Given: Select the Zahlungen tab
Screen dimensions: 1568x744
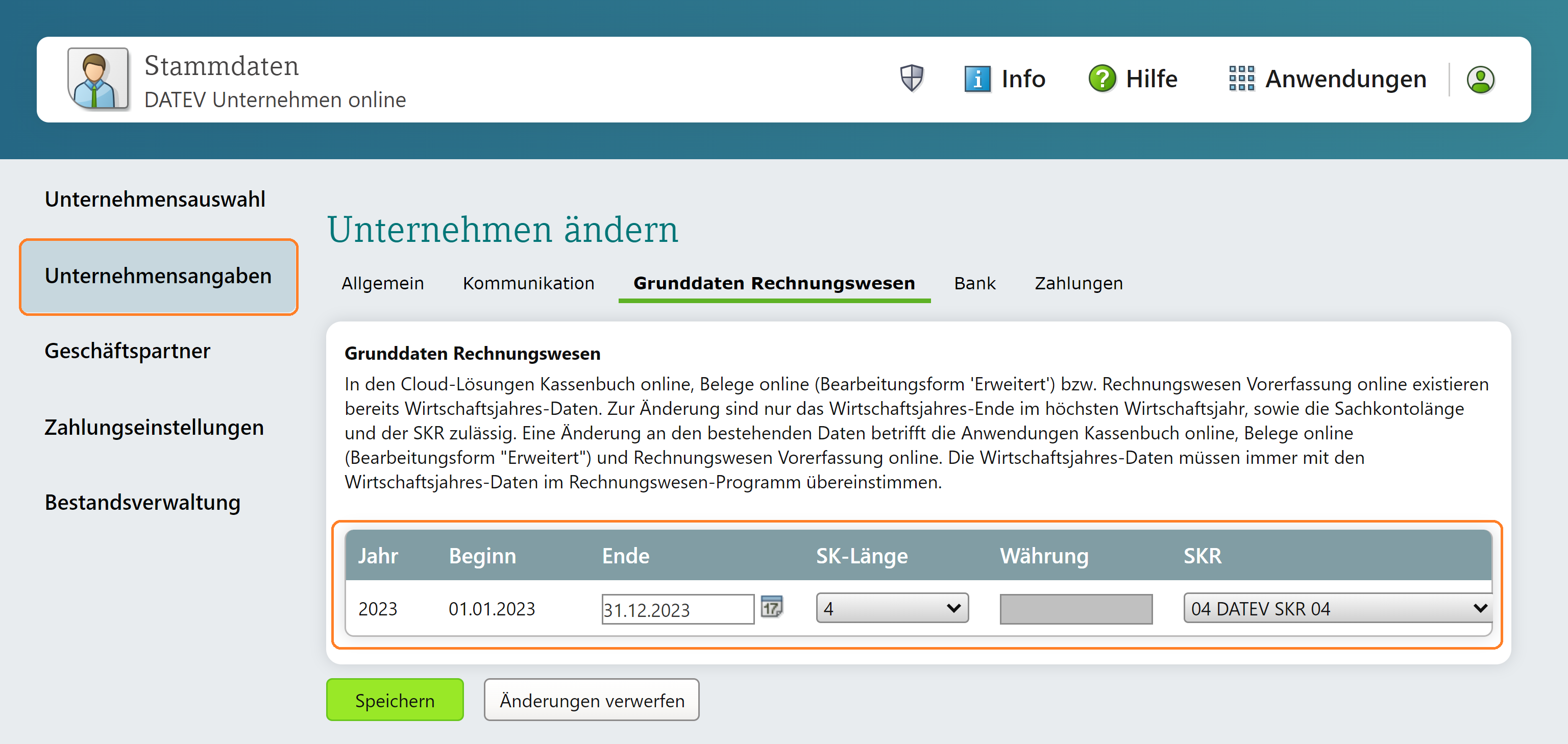Looking at the screenshot, I should pyautogui.click(x=1078, y=284).
